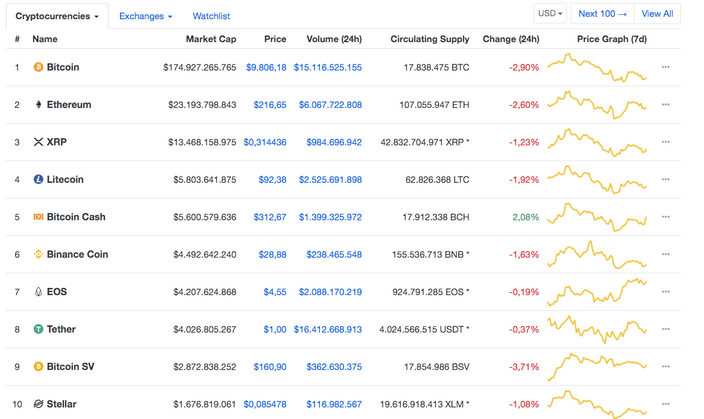Image resolution: width=704 pixels, height=419 pixels.
Task: Click the Litecoin logo icon
Action: pyautogui.click(x=38, y=180)
